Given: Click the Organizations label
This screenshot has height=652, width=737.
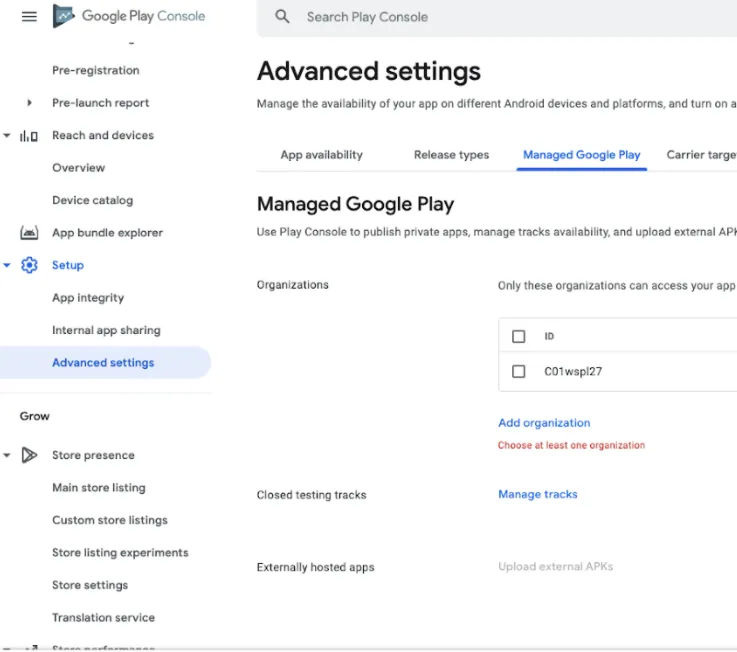Looking at the screenshot, I should point(292,285).
